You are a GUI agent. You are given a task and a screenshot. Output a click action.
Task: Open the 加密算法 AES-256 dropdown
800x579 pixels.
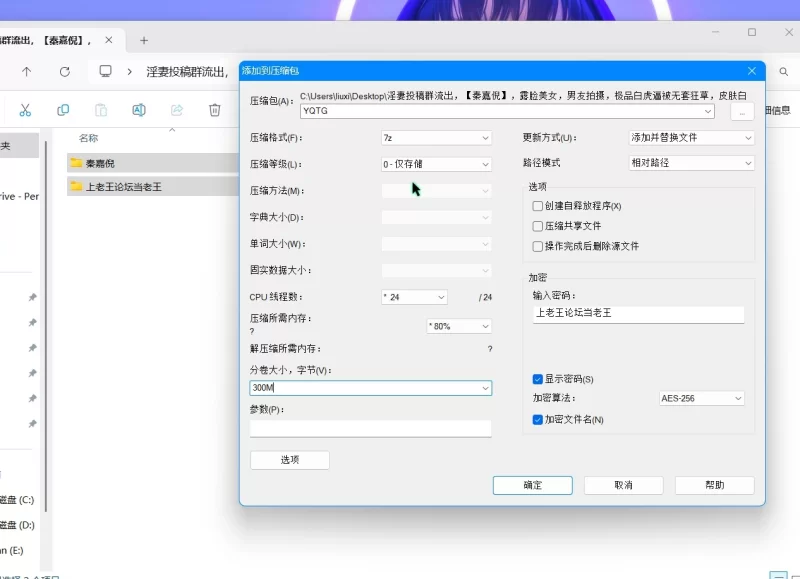pos(701,398)
